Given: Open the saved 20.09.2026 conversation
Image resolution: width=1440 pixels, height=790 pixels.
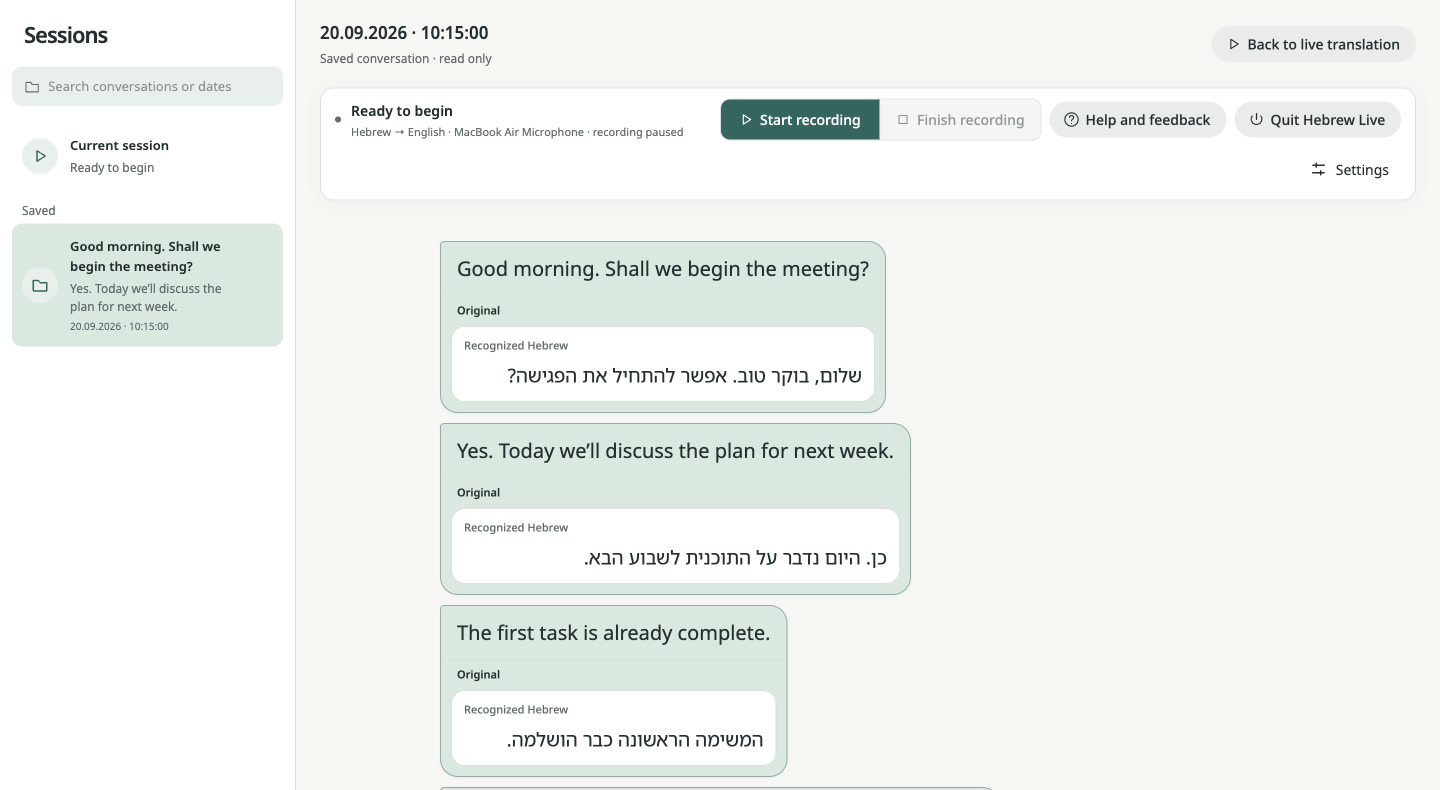Looking at the screenshot, I should [147, 285].
